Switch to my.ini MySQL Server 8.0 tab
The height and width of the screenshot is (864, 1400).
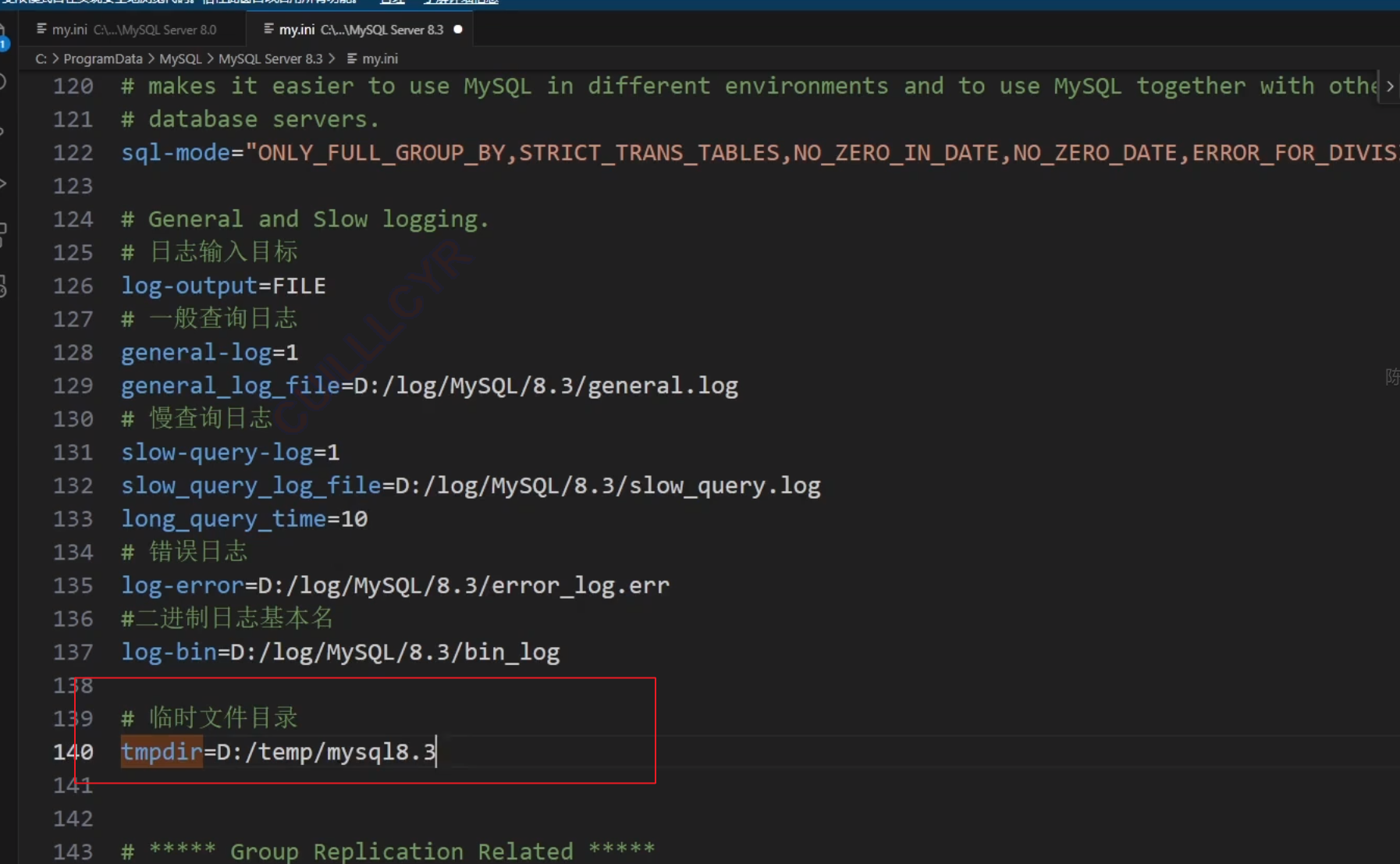[x=126, y=30]
